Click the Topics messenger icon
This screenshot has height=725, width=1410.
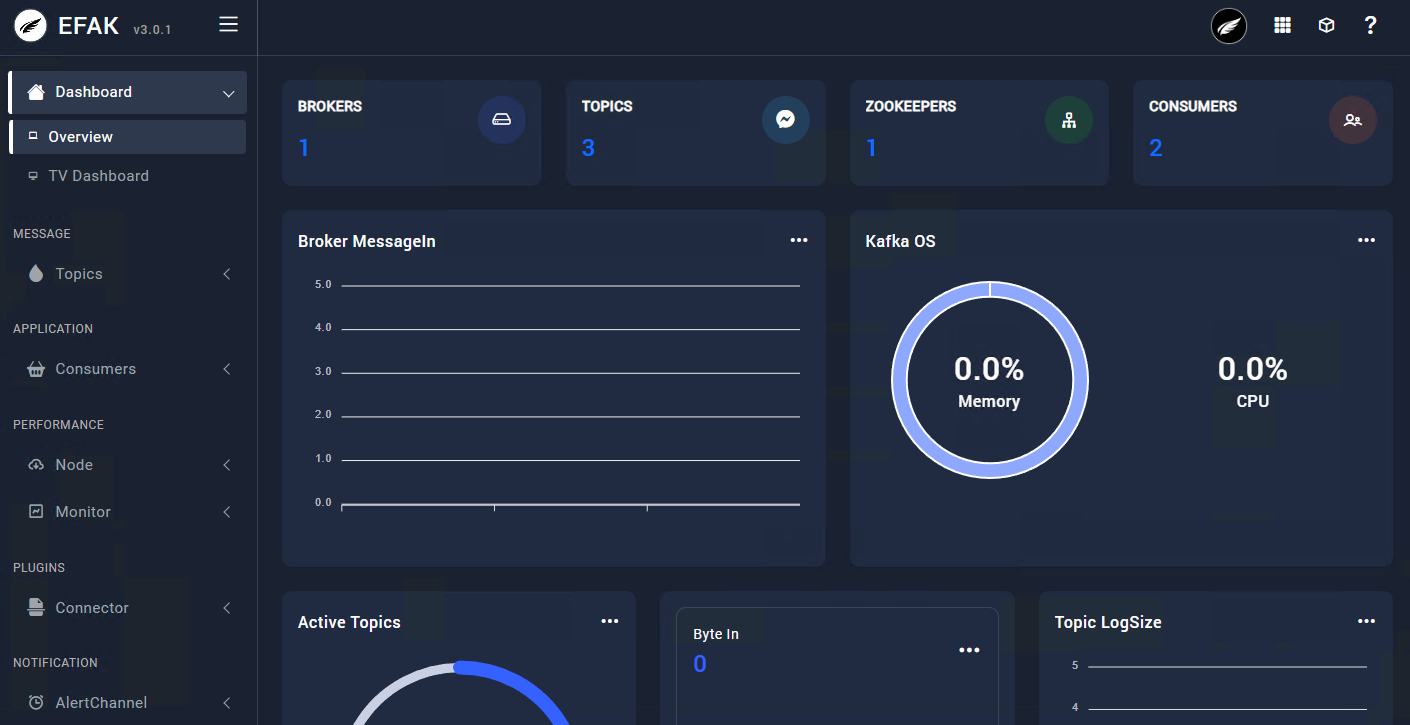click(x=786, y=120)
